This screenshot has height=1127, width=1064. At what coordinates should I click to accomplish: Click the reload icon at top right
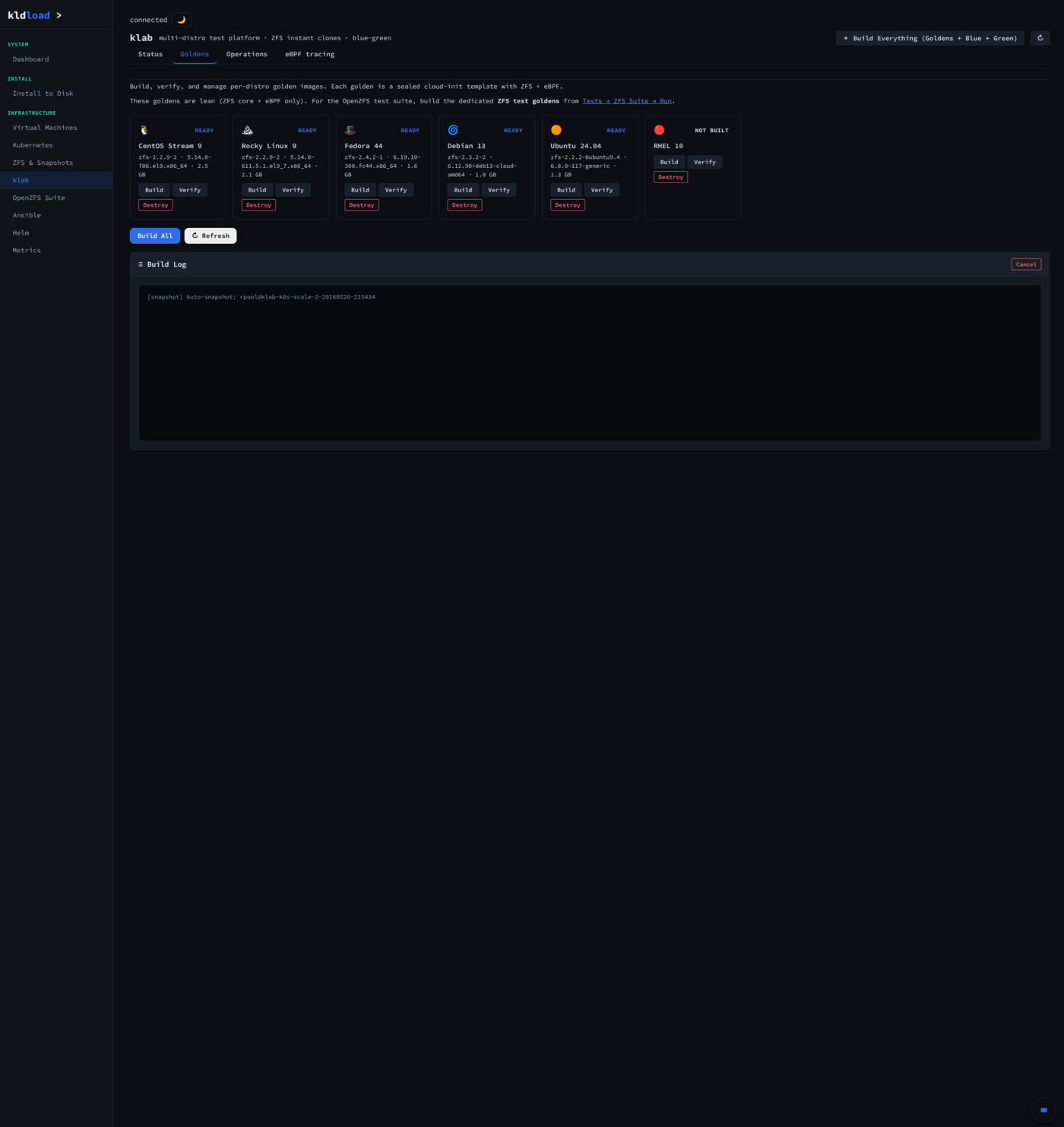coord(1040,38)
